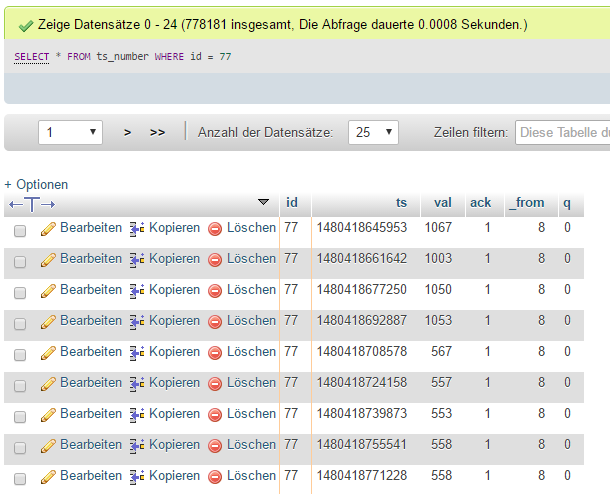Click Kopieren link for ts 1480418771228
Screen dimensions: 610x494
174,476
